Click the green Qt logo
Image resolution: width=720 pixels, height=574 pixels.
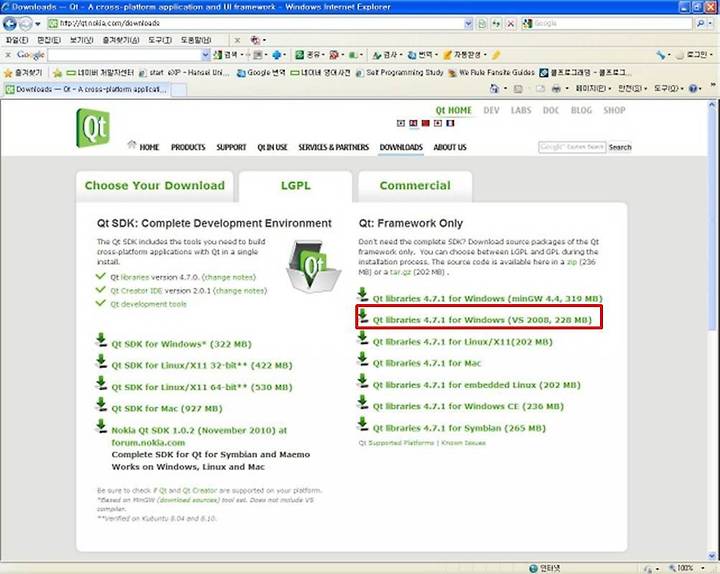[93, 128]
